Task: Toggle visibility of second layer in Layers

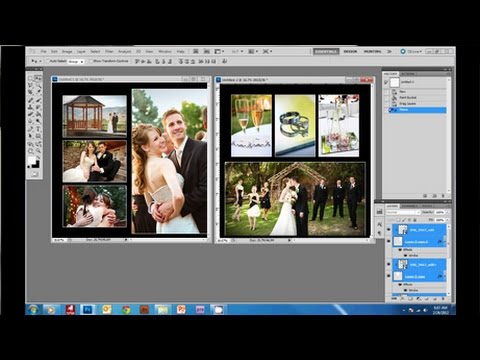Action: click(x=389, y=241)
